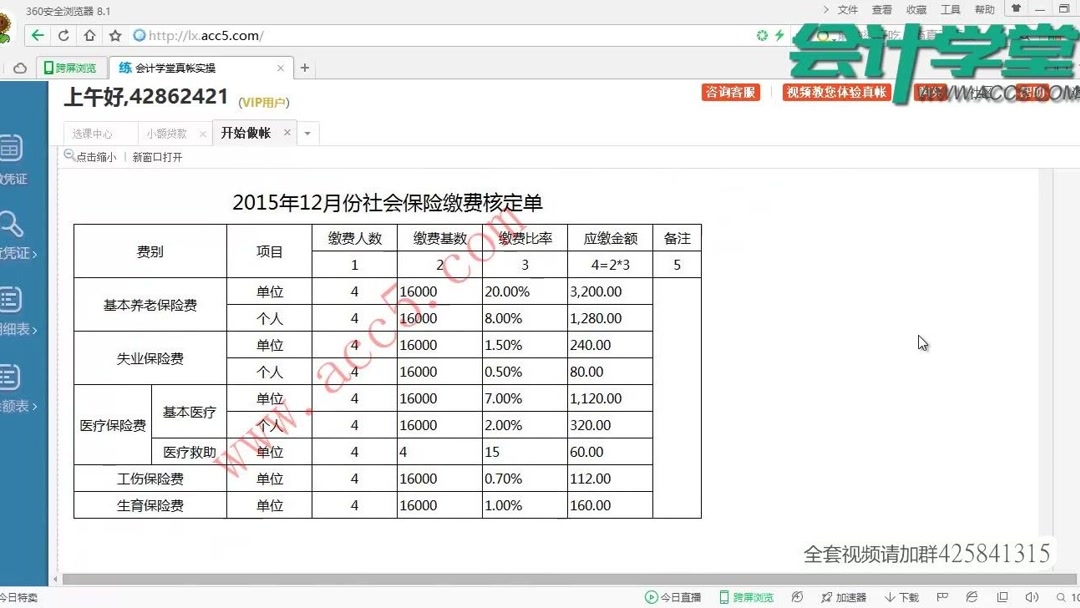Star this page using the favorites icon
Viewport: 1080px width, 608px height.
point(113,33)
